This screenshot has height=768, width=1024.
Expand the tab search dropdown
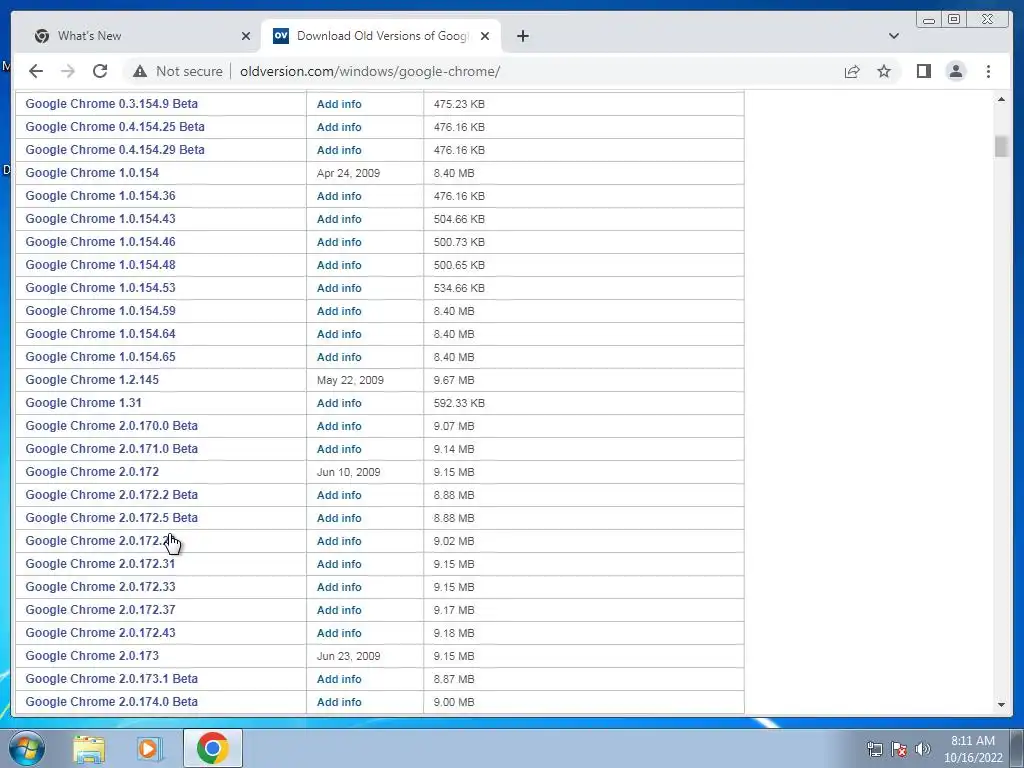click(893, 36)
